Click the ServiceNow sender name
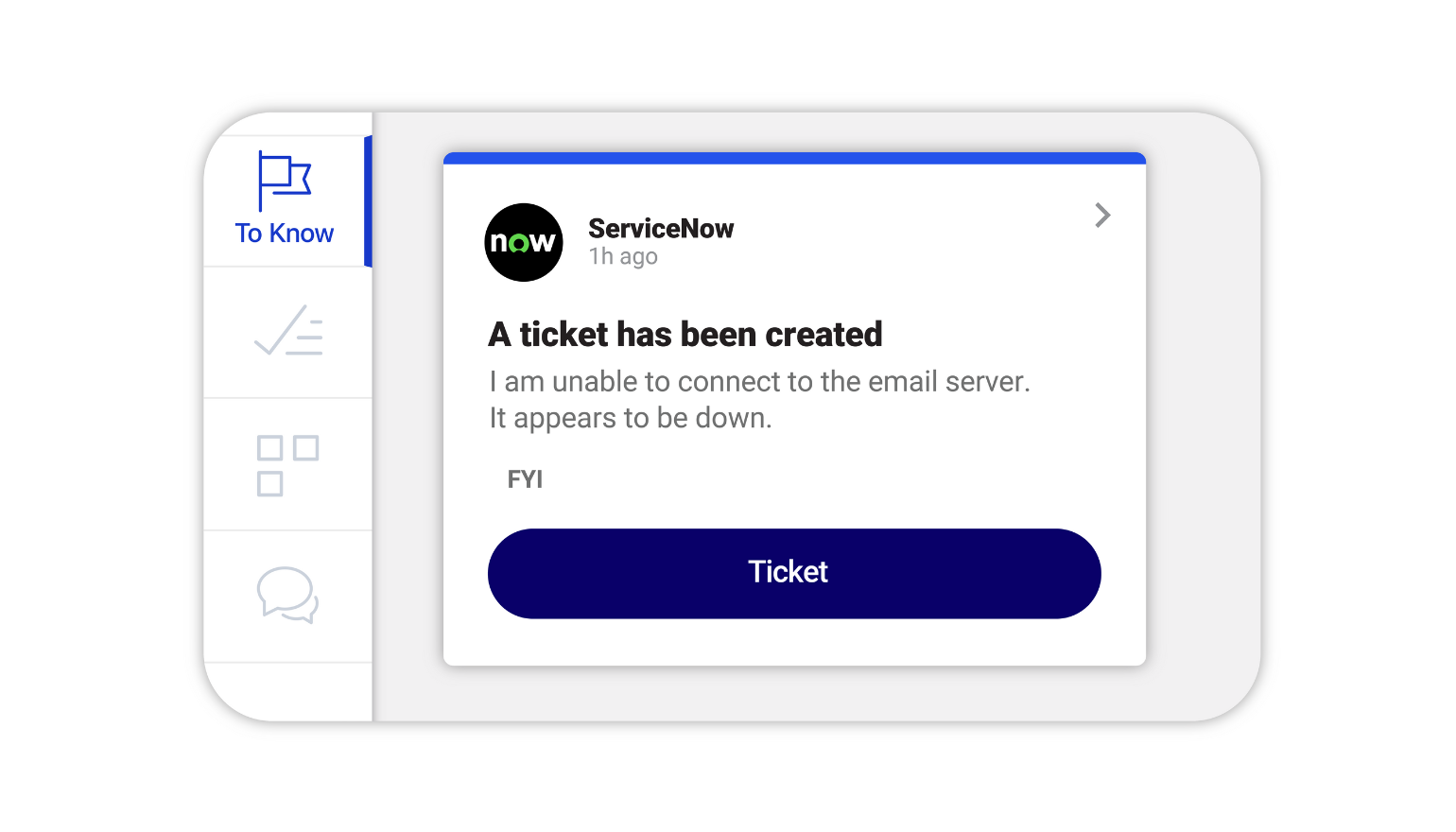The image size is (1456, 832). pyautogui.click(x=660, y=228)
